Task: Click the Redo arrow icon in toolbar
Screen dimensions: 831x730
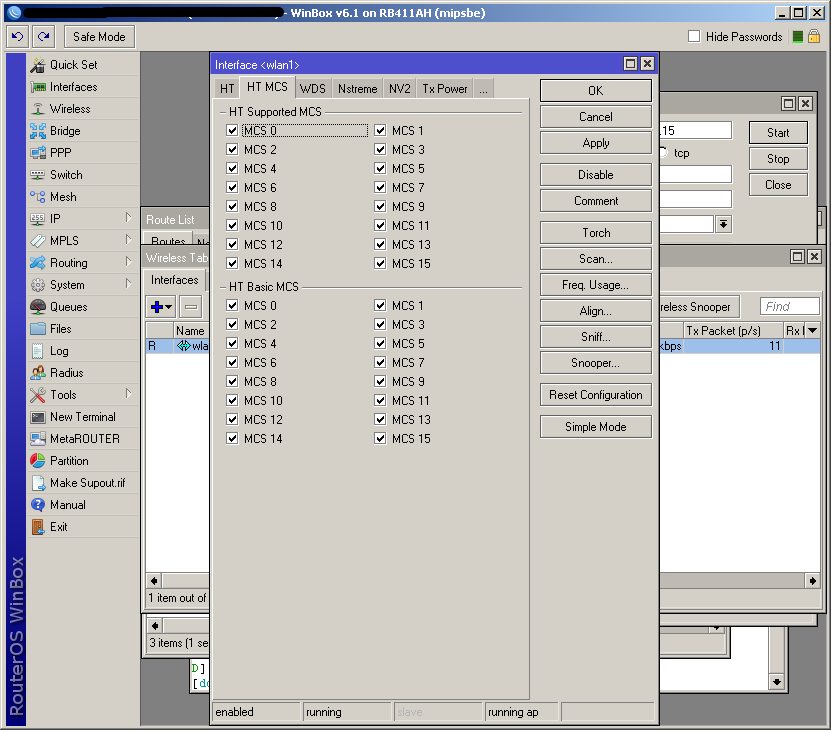Action: (x=44, y=37)
